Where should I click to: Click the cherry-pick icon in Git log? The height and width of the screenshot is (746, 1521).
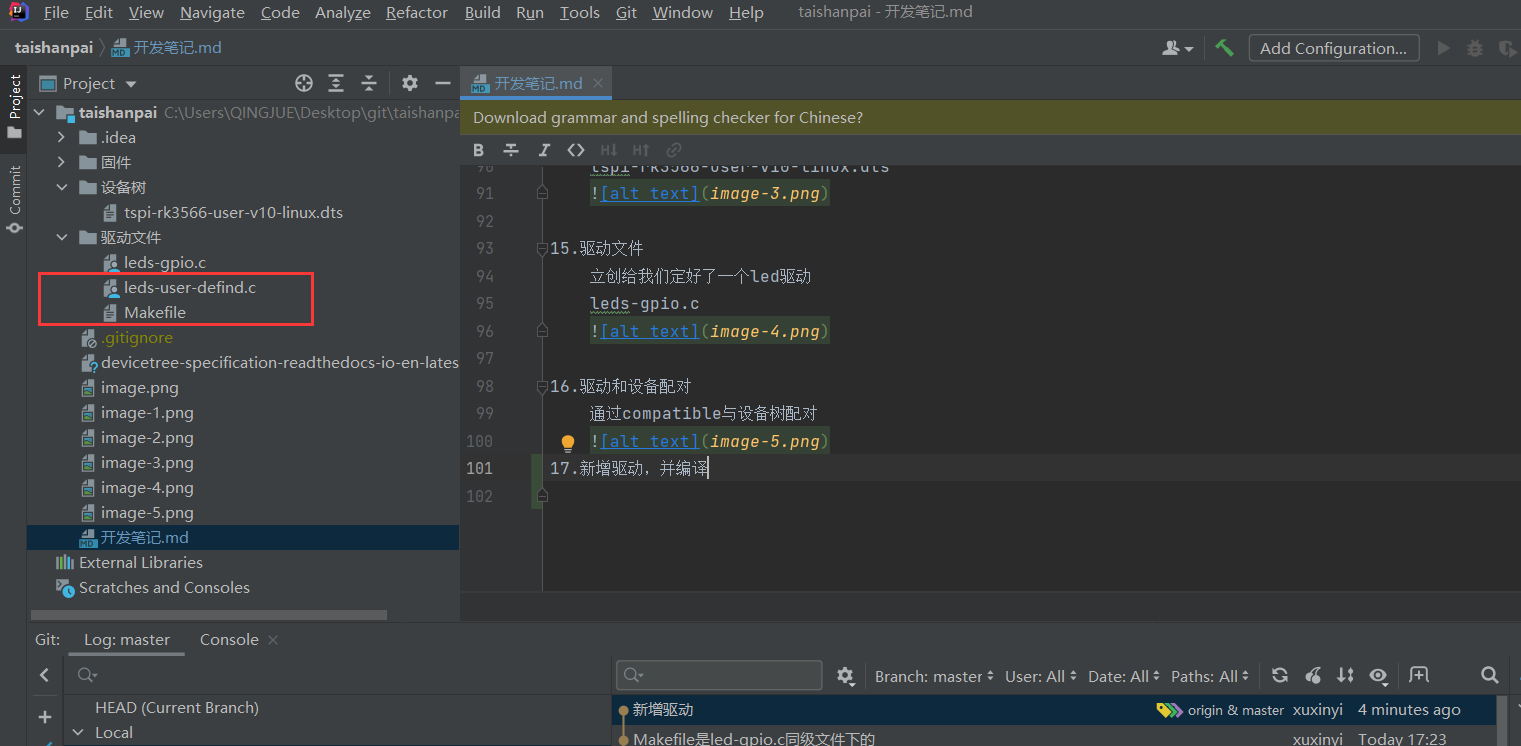1313,676
